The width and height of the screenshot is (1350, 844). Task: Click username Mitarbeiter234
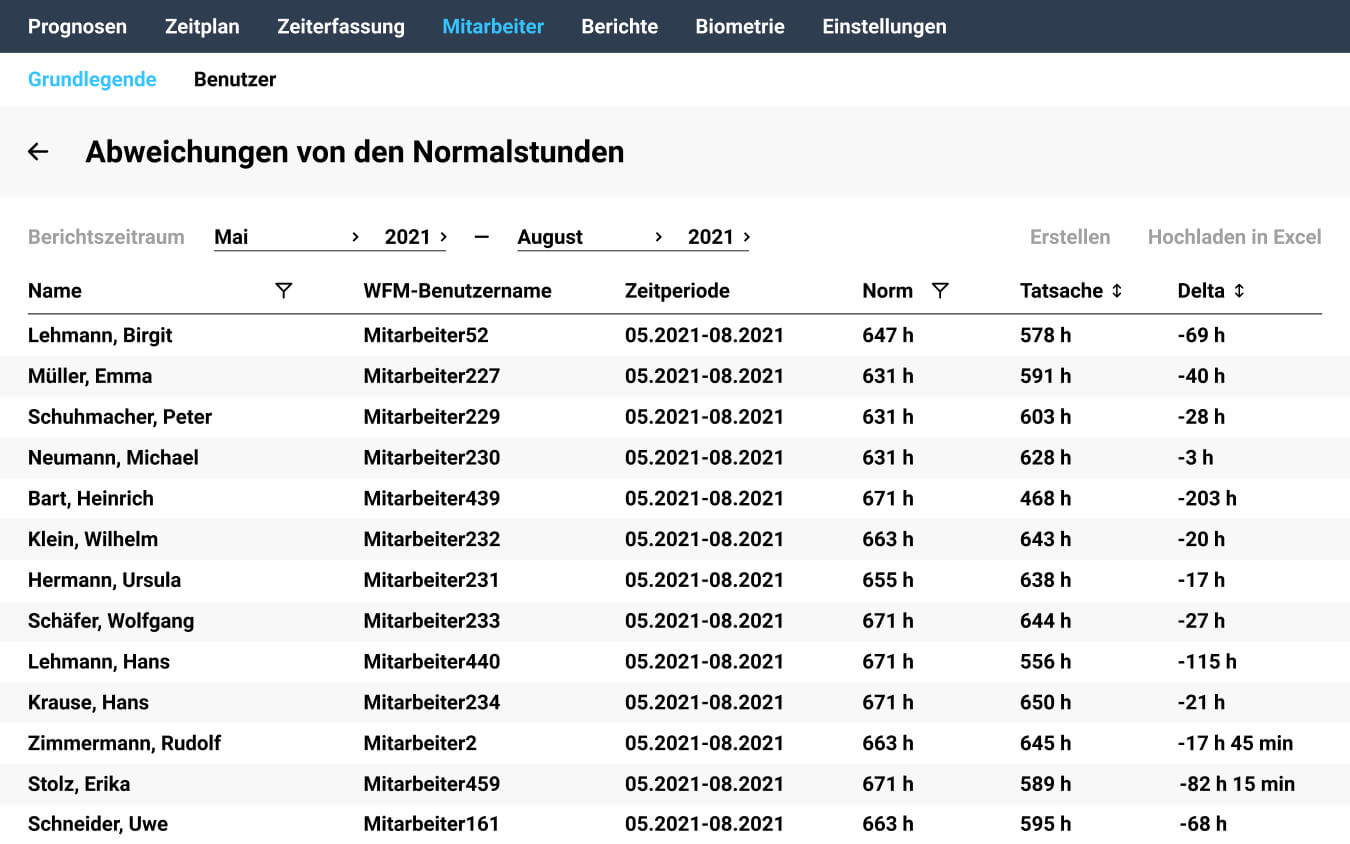432,702
